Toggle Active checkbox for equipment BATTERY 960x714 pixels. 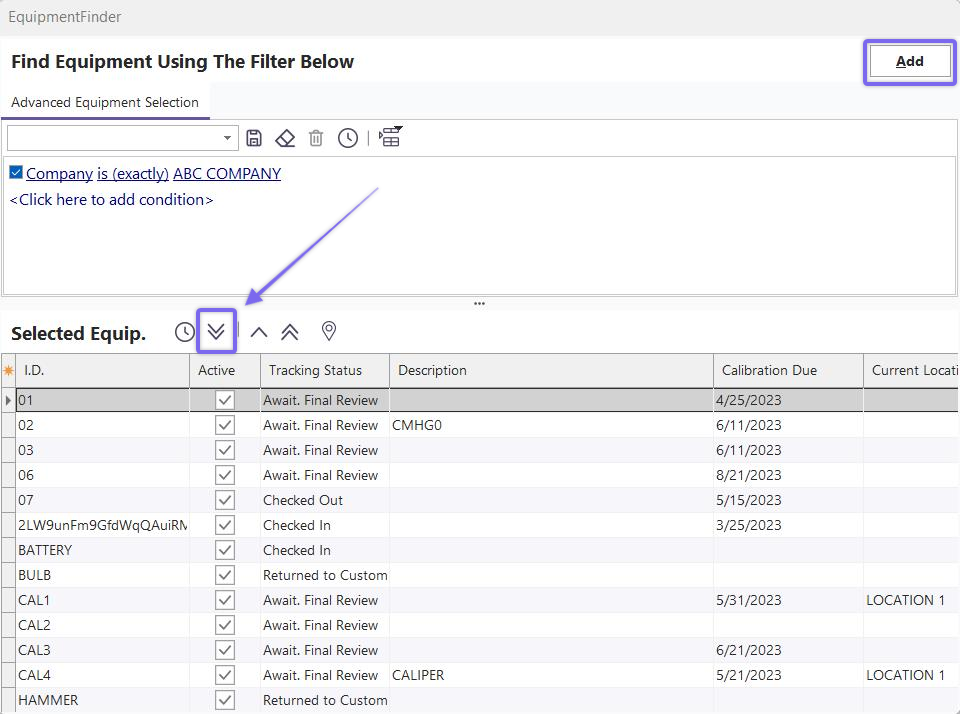pos(225,550)
